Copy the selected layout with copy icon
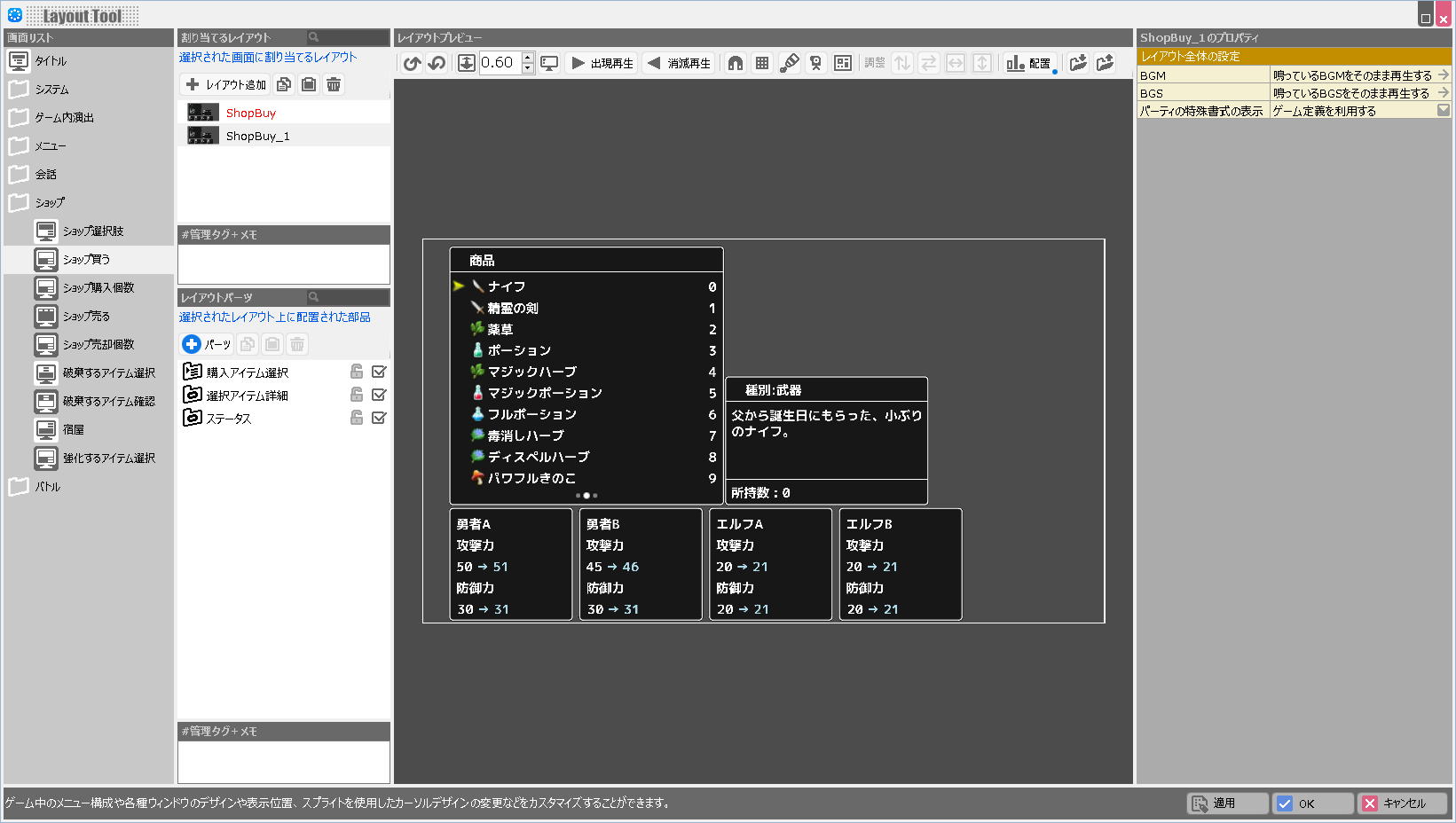Viewport: 1456px width, 823px height. tap(284, 84)
